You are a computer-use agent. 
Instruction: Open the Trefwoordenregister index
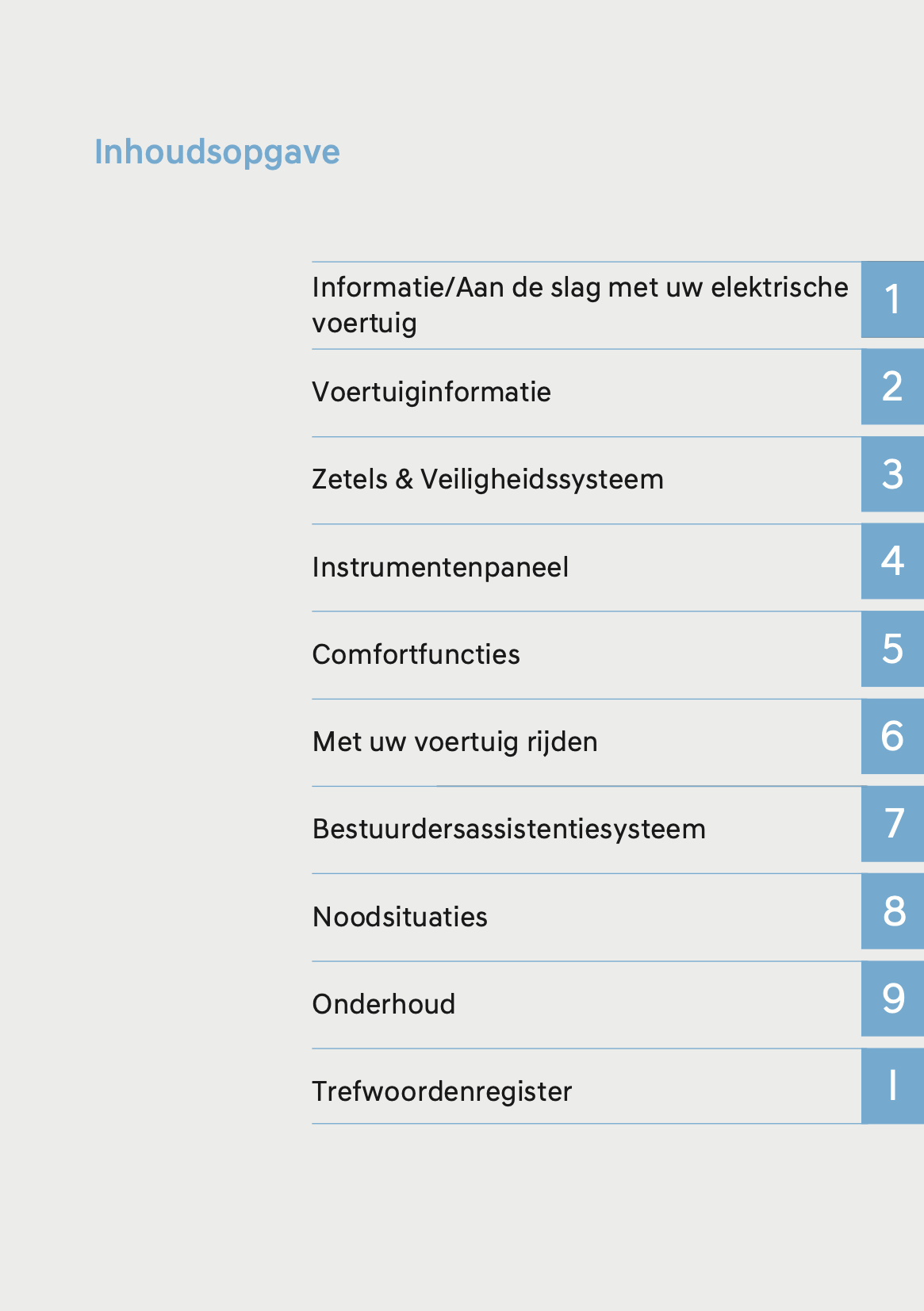click(x=442, y=1091)
